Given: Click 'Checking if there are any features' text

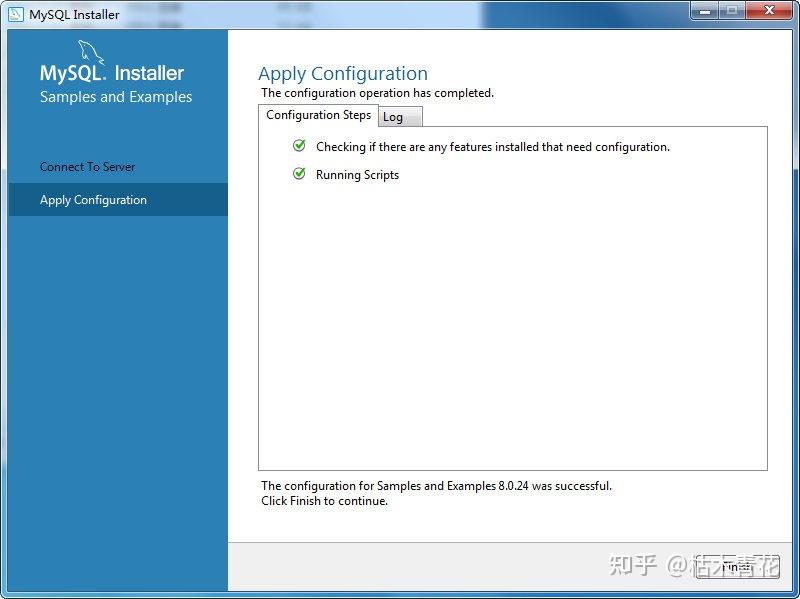Looking at the screenshot, I should click(493, 147).
